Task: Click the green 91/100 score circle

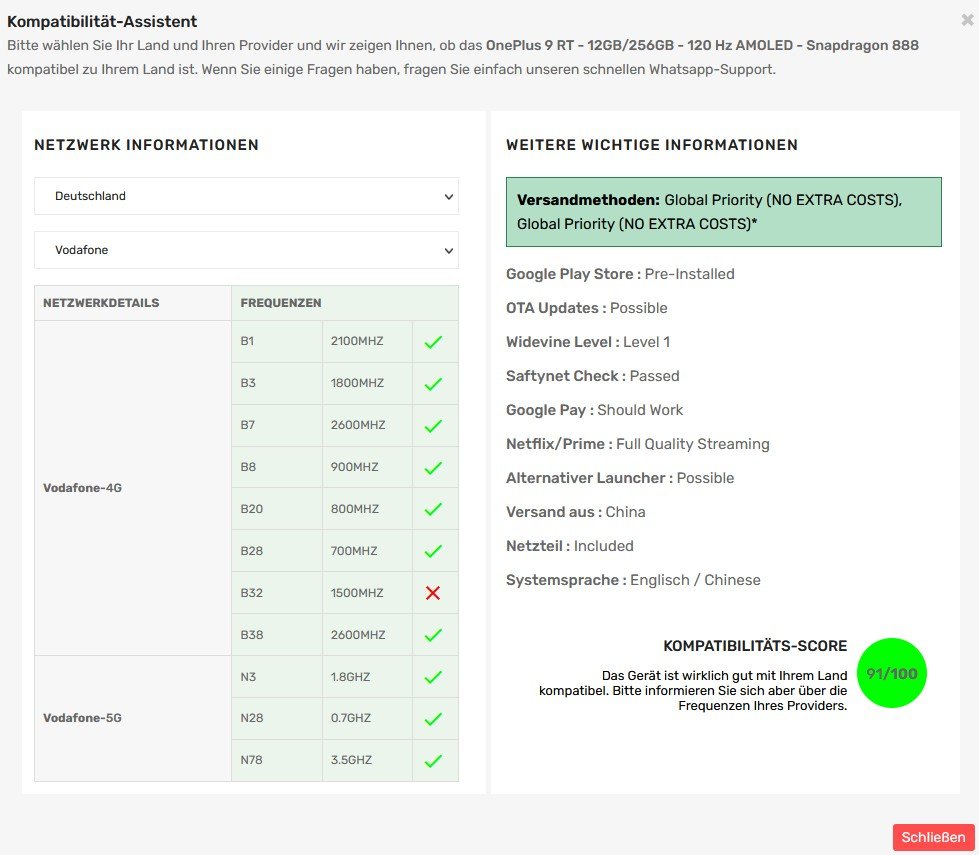Action: 892,673
